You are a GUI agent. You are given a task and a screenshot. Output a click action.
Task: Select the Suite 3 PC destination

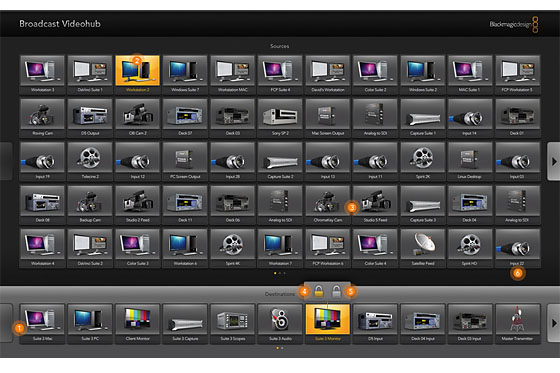(x=90, y=324)
